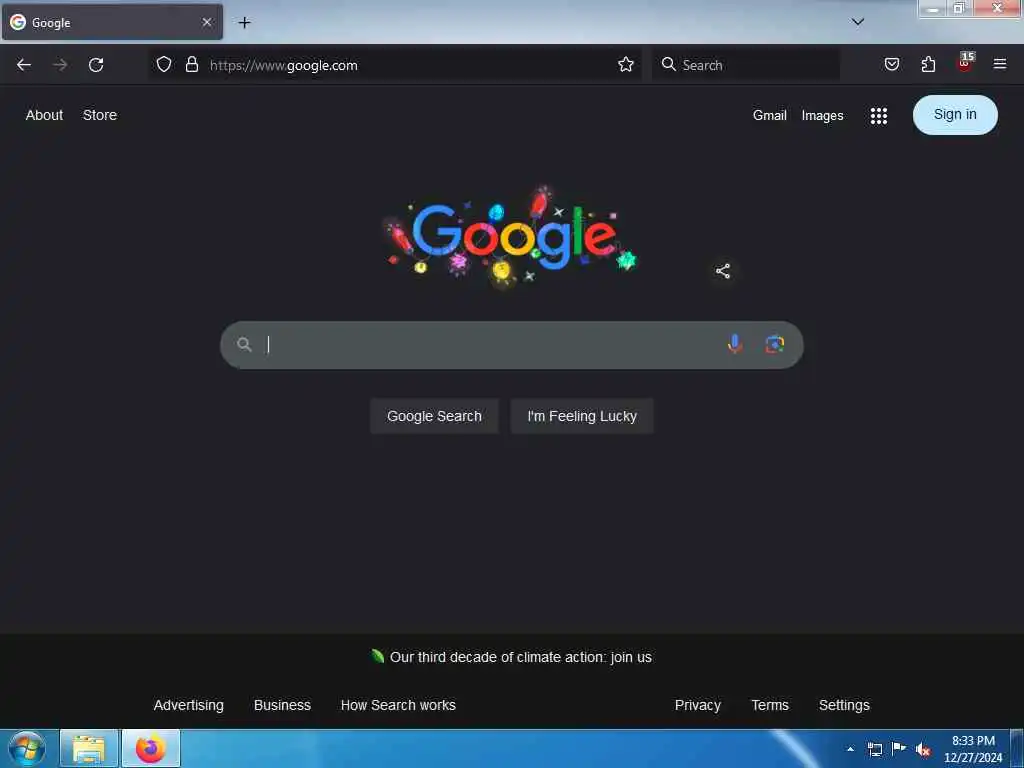Open the Business footer link
The width and height of the screenshot is (1024, 768).
click(x=282, y=705)
